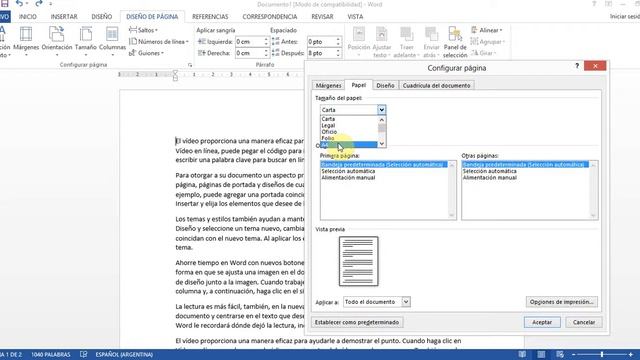Click the Cancelar button
The height and width of the screenshot is (360, 640).
point(584,322)
